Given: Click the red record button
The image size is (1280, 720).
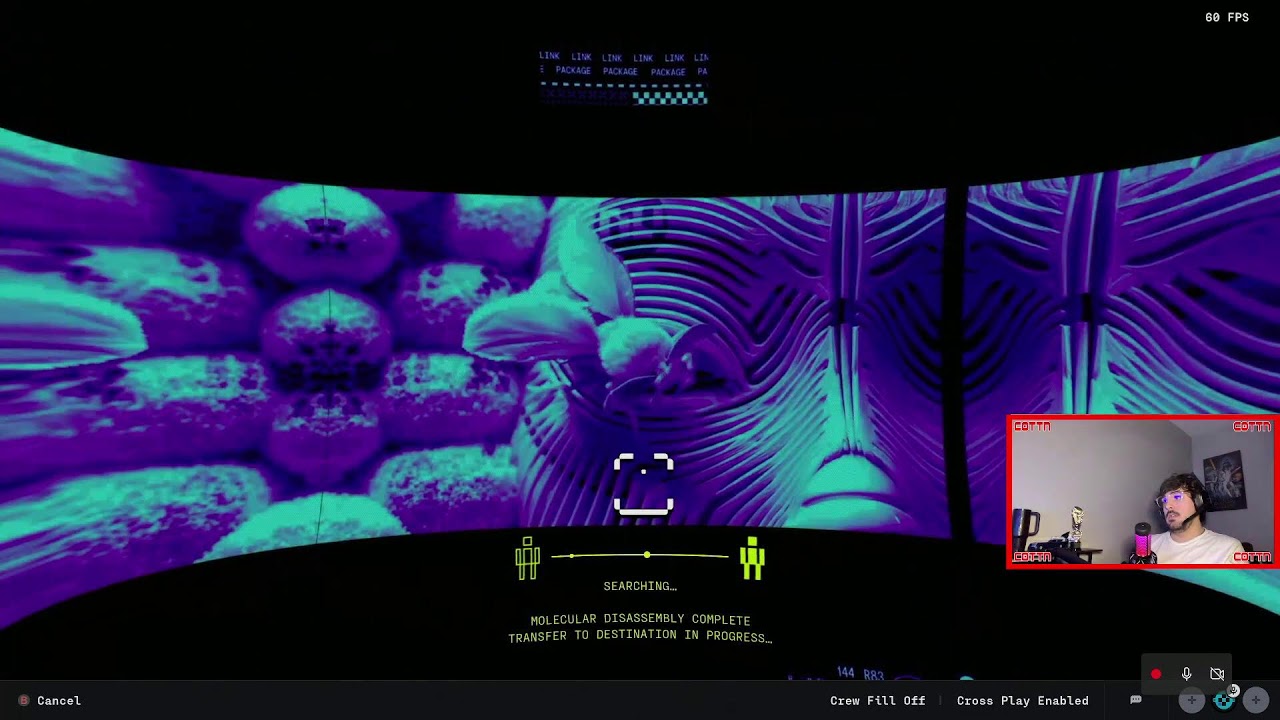Looking at the screenshot, I should point(1156,675).
